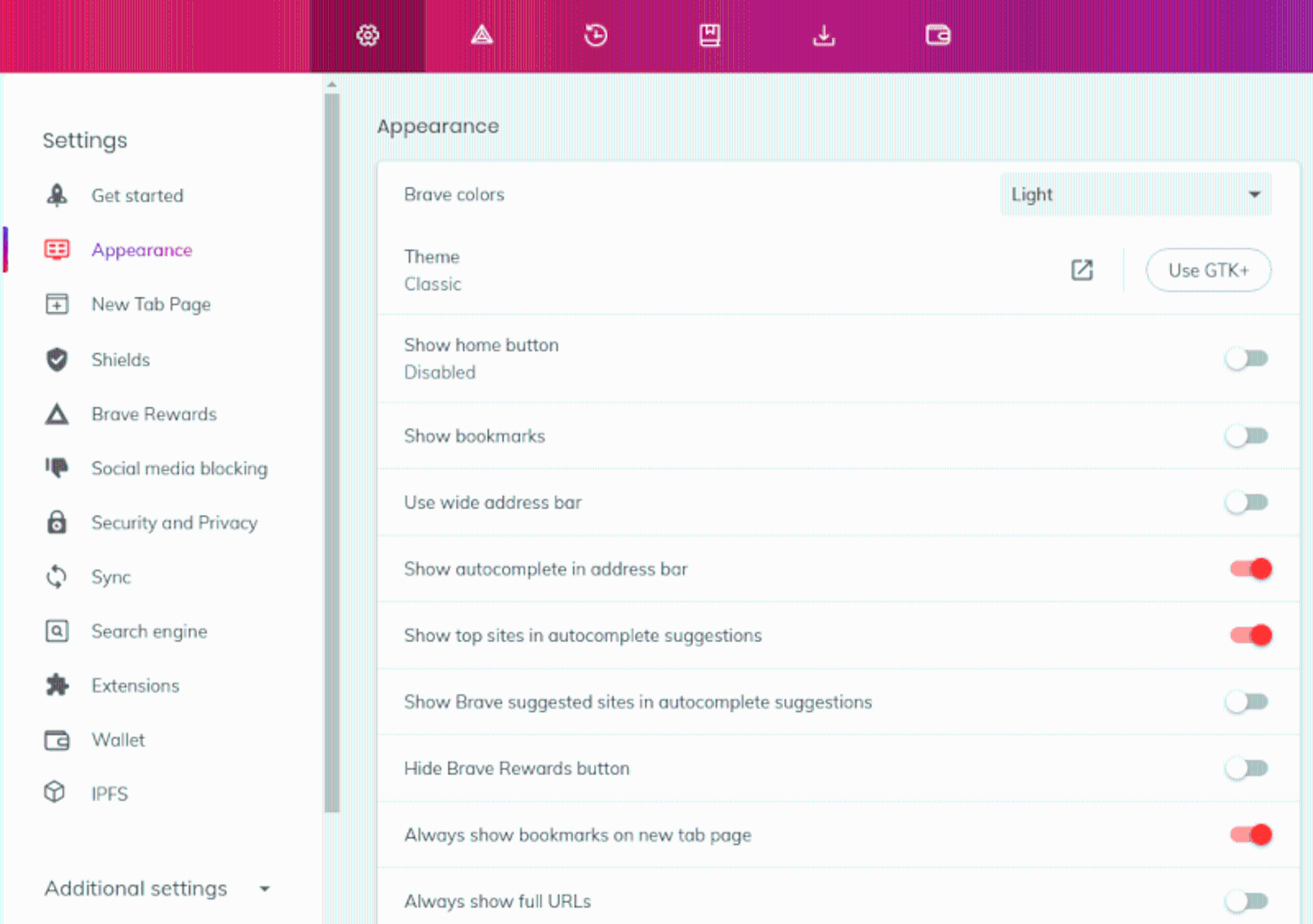The height and width of the screenshot is (924, 1313).
Task: Open the Settings gear tab in top bar
Action: click(368, 35)
